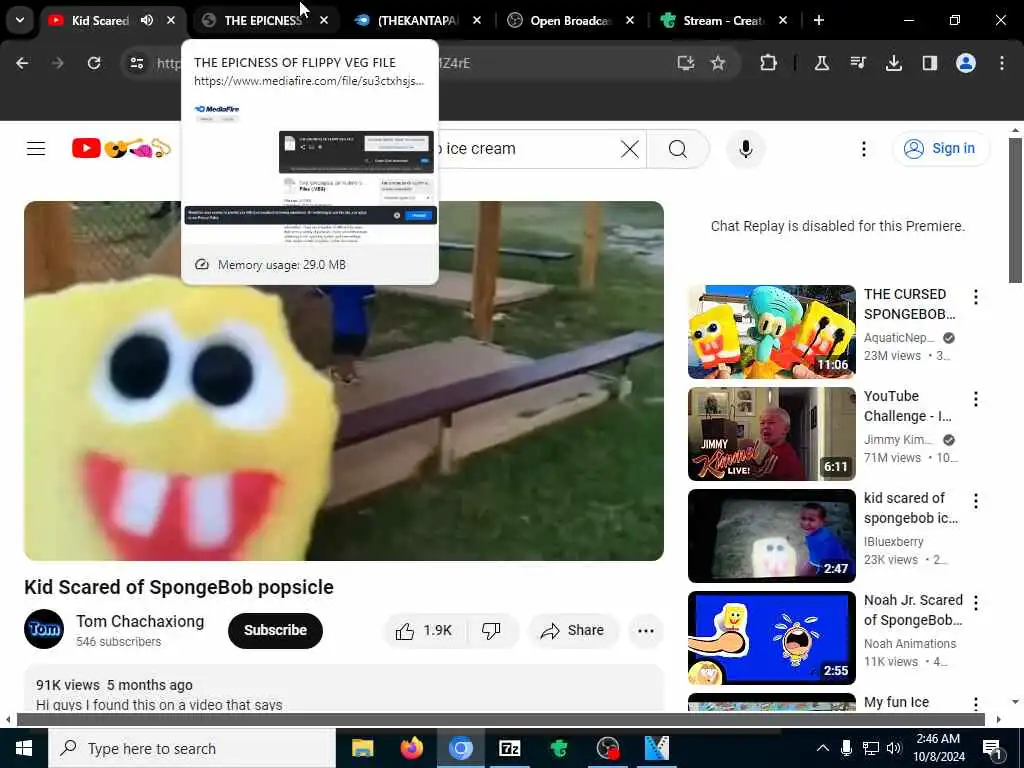
Task: Click the horizontal page scrollbar
Action: tap(501, 720)
